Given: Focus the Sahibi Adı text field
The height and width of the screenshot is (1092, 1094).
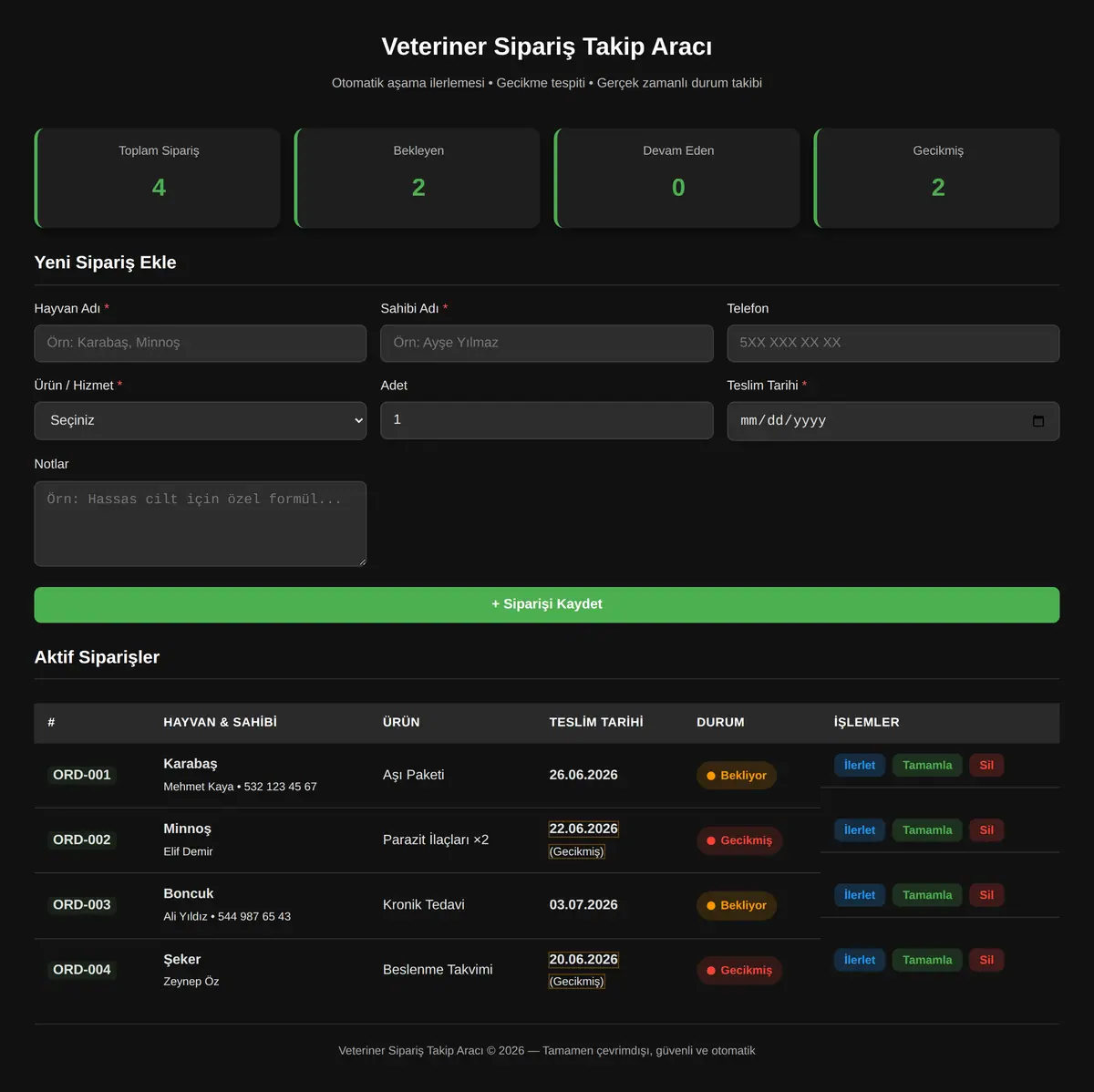Looking at the screenshot, I should click(547, 343).
